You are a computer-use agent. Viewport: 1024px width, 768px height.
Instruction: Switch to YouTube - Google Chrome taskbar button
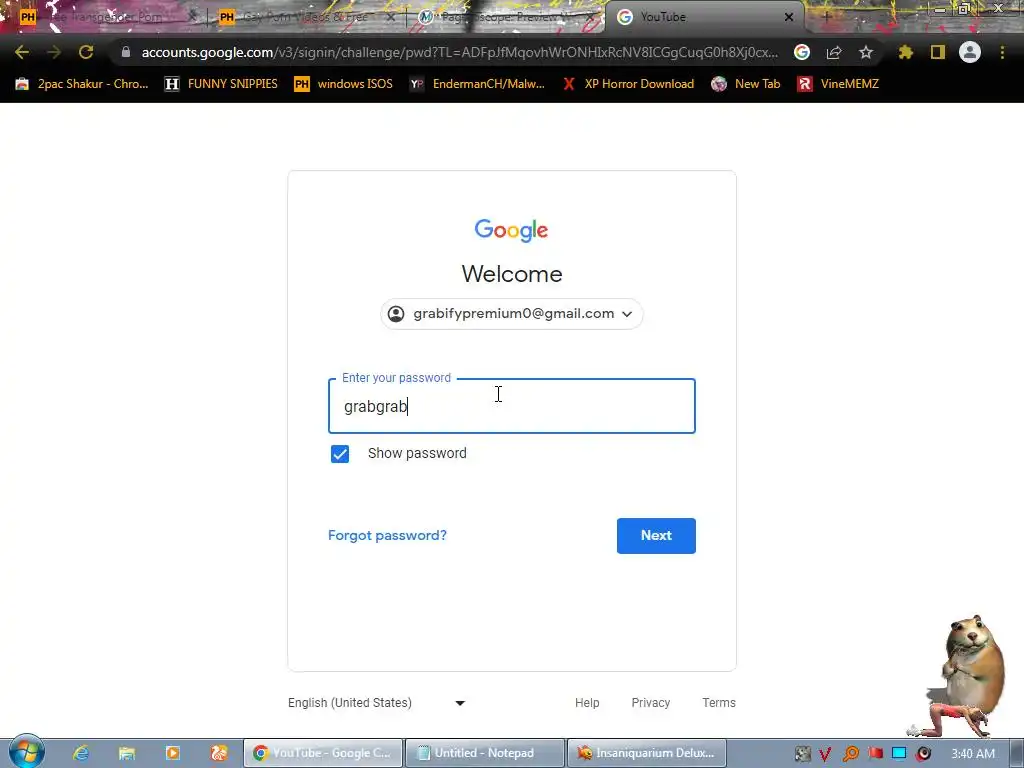point(323,753)
